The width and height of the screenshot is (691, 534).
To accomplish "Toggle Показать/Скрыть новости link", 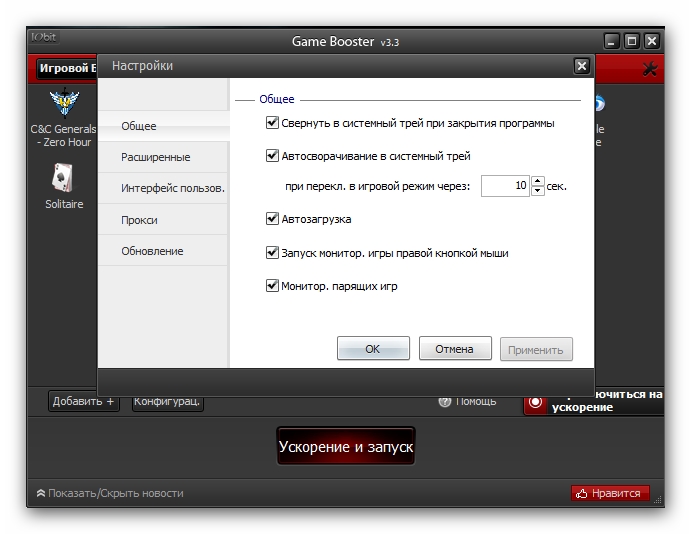I will [115, 493].
